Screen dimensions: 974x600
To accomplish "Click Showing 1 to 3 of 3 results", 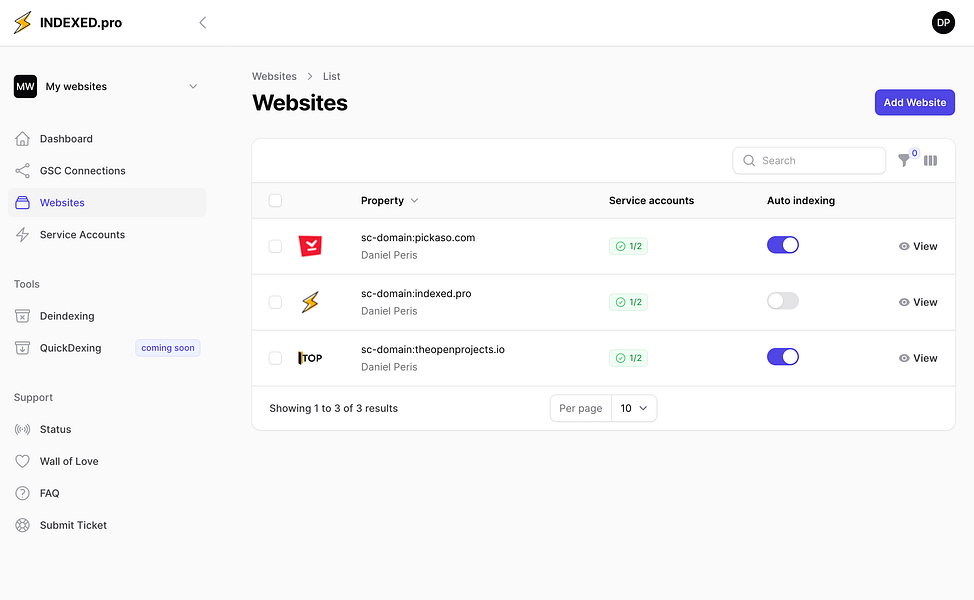I will point(334,408).
